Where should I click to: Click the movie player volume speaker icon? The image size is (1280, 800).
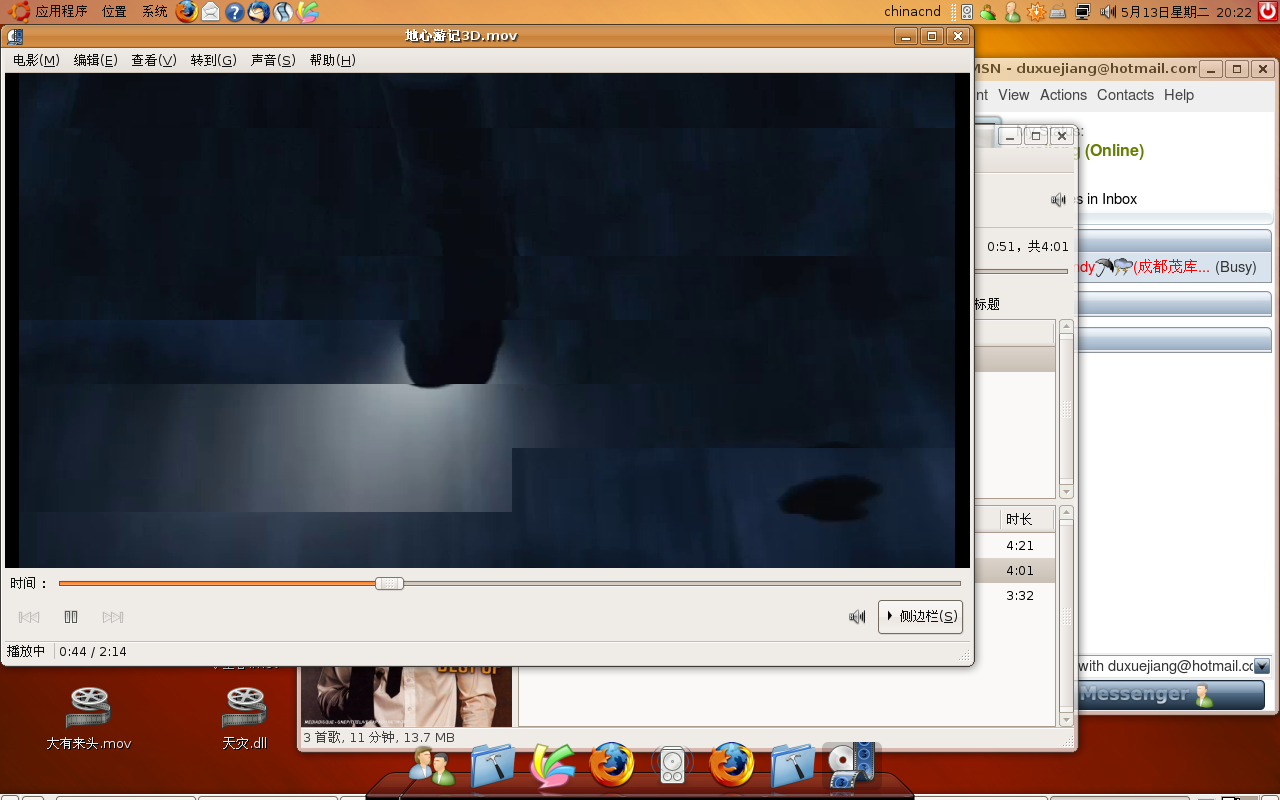[857, 617]
